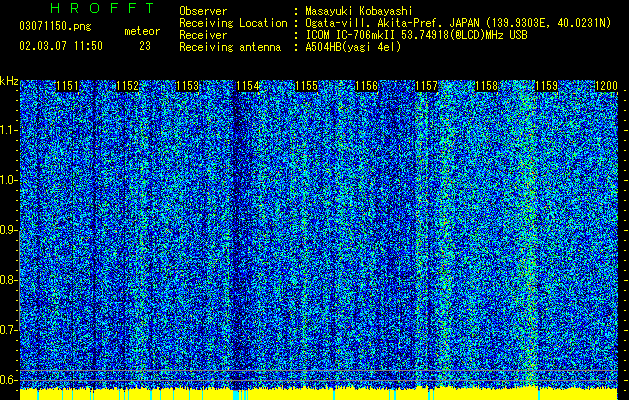Image resolution: width=629 pixels, height=400 pixels.
Task: Click the 0.6 frequency axis label
Action: click(8, 380)
